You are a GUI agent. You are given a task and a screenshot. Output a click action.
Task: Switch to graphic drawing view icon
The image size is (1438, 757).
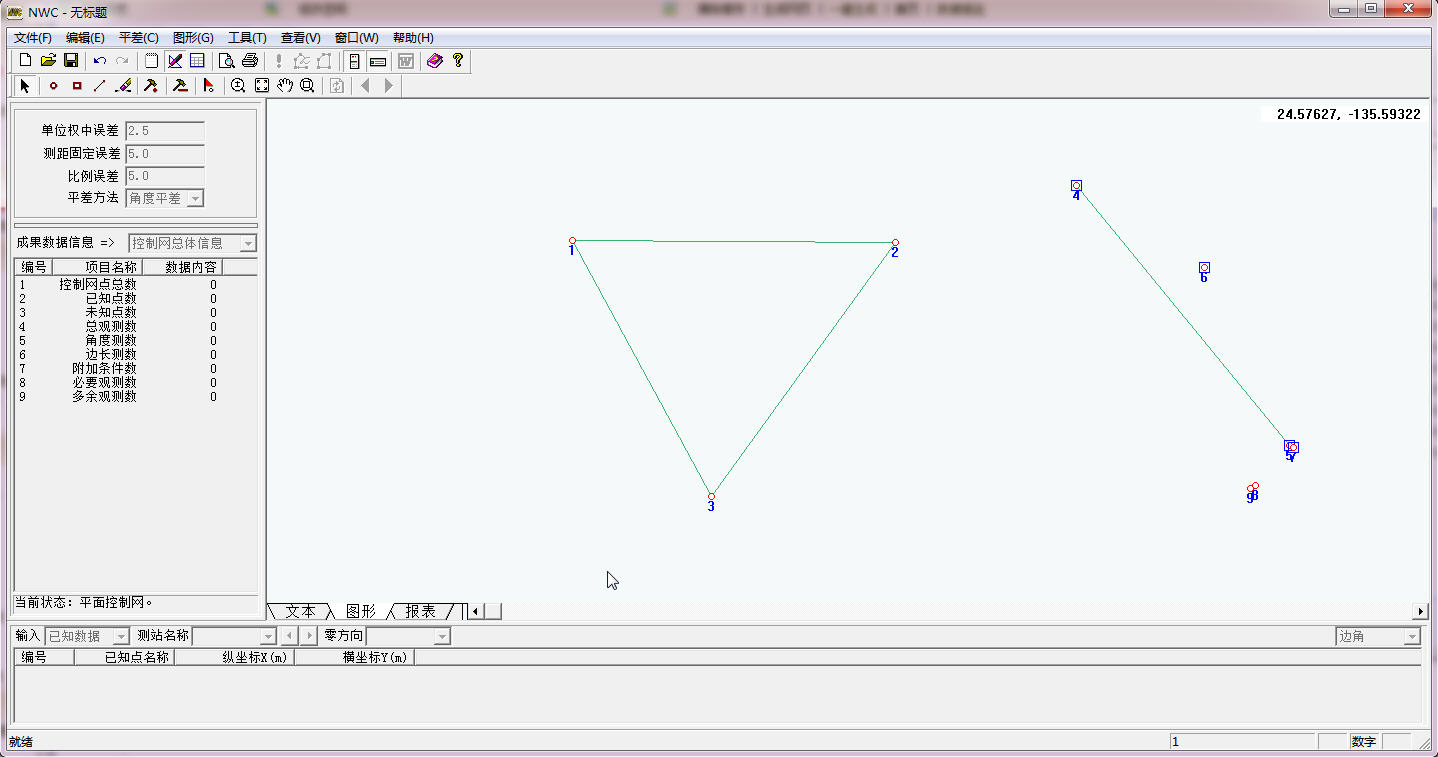(175, 61)
